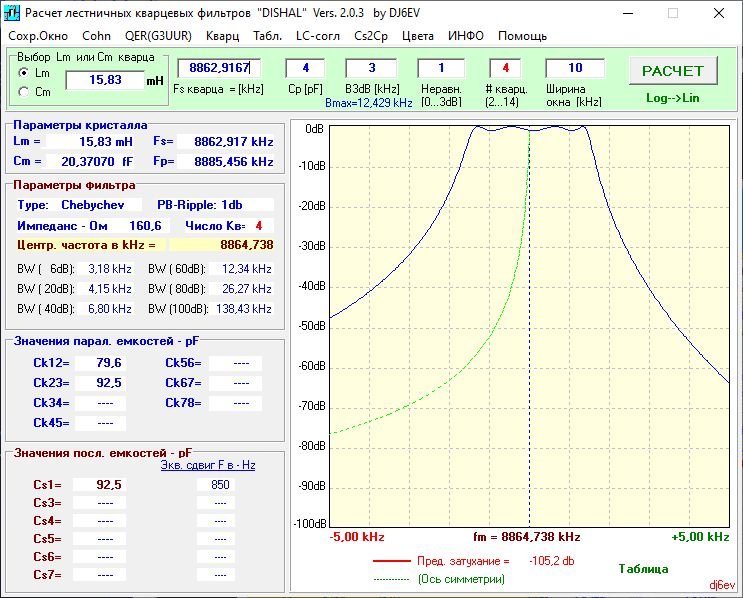The image size is (743, 598).
Task: Click the Ширина окна kHz field
Action: tap(574, 68)
